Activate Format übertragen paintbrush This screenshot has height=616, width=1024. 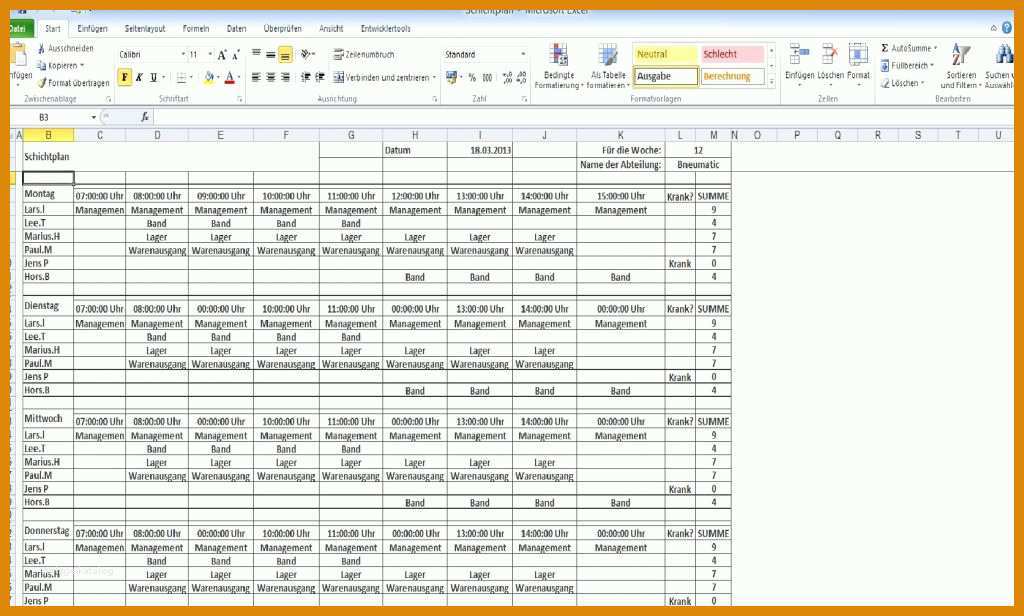click(x=73, y=83)
